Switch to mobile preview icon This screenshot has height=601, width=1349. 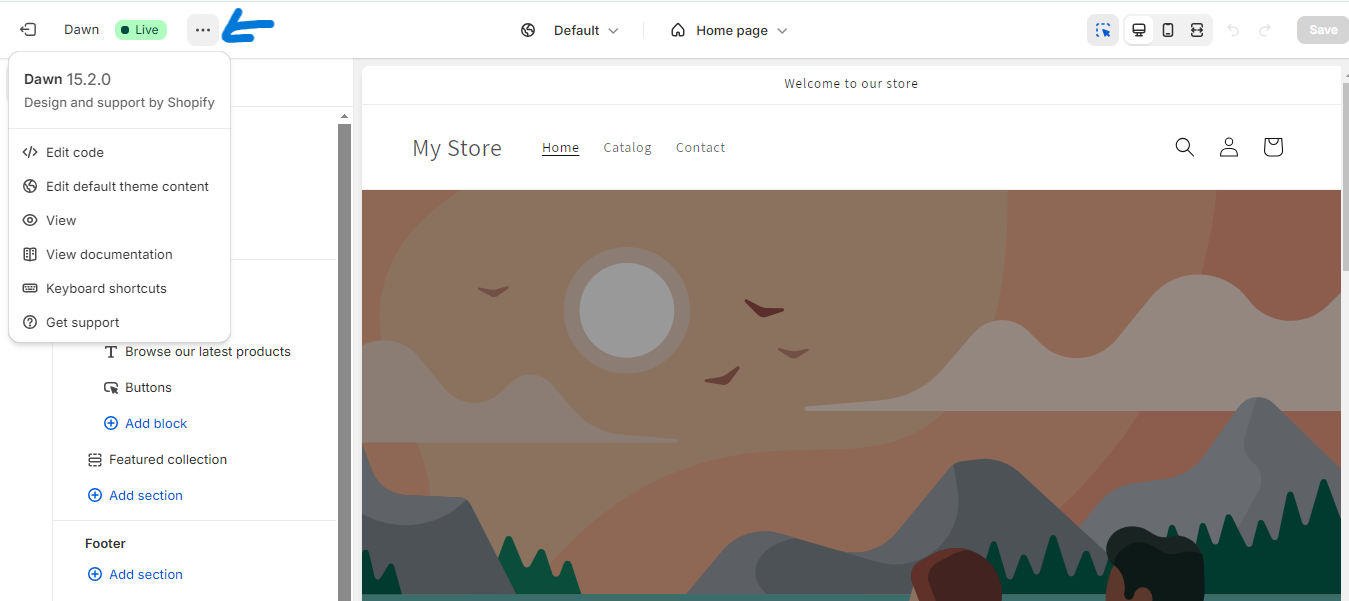point(1167,30)
